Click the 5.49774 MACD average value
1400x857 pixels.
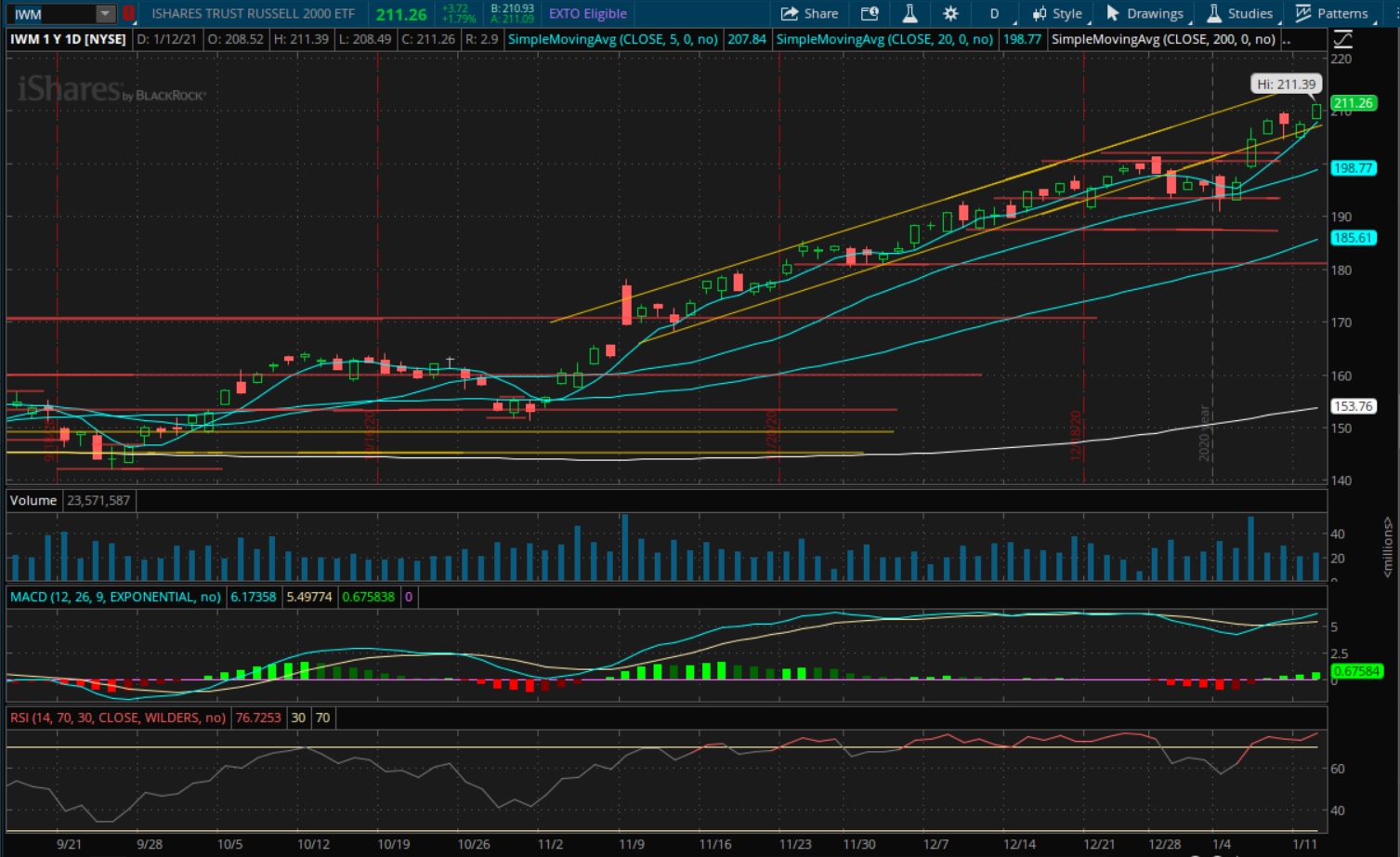[309, 597]
